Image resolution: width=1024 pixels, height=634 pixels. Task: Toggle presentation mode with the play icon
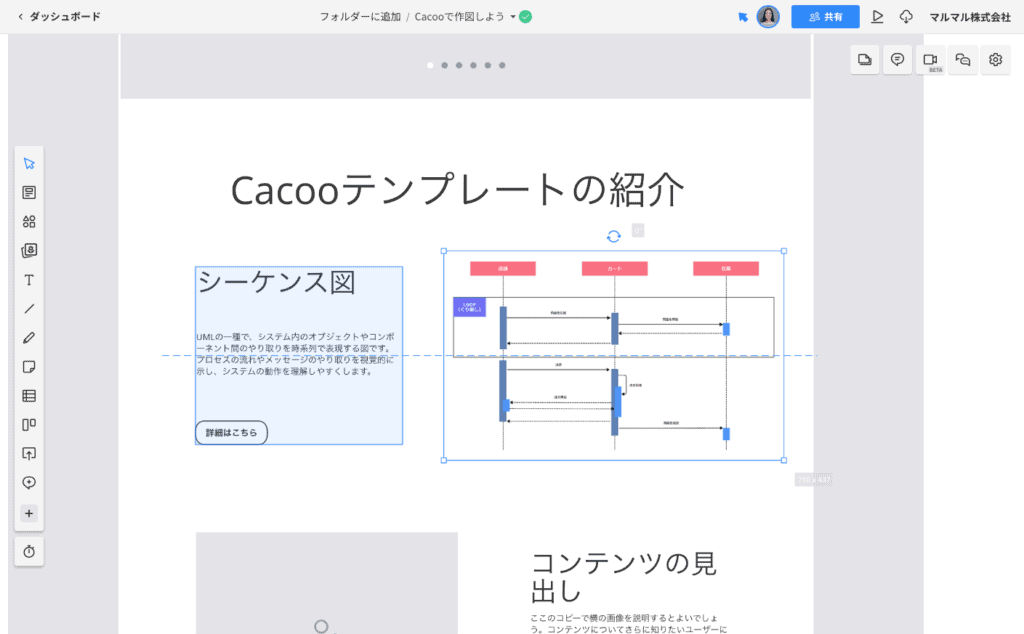click(x=877, y=16)
